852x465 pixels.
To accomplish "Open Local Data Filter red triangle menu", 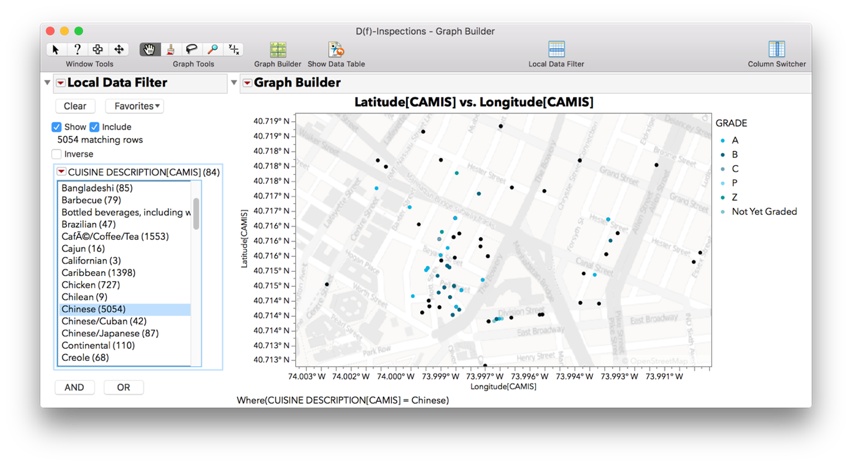I will click(x=61, y=83).
